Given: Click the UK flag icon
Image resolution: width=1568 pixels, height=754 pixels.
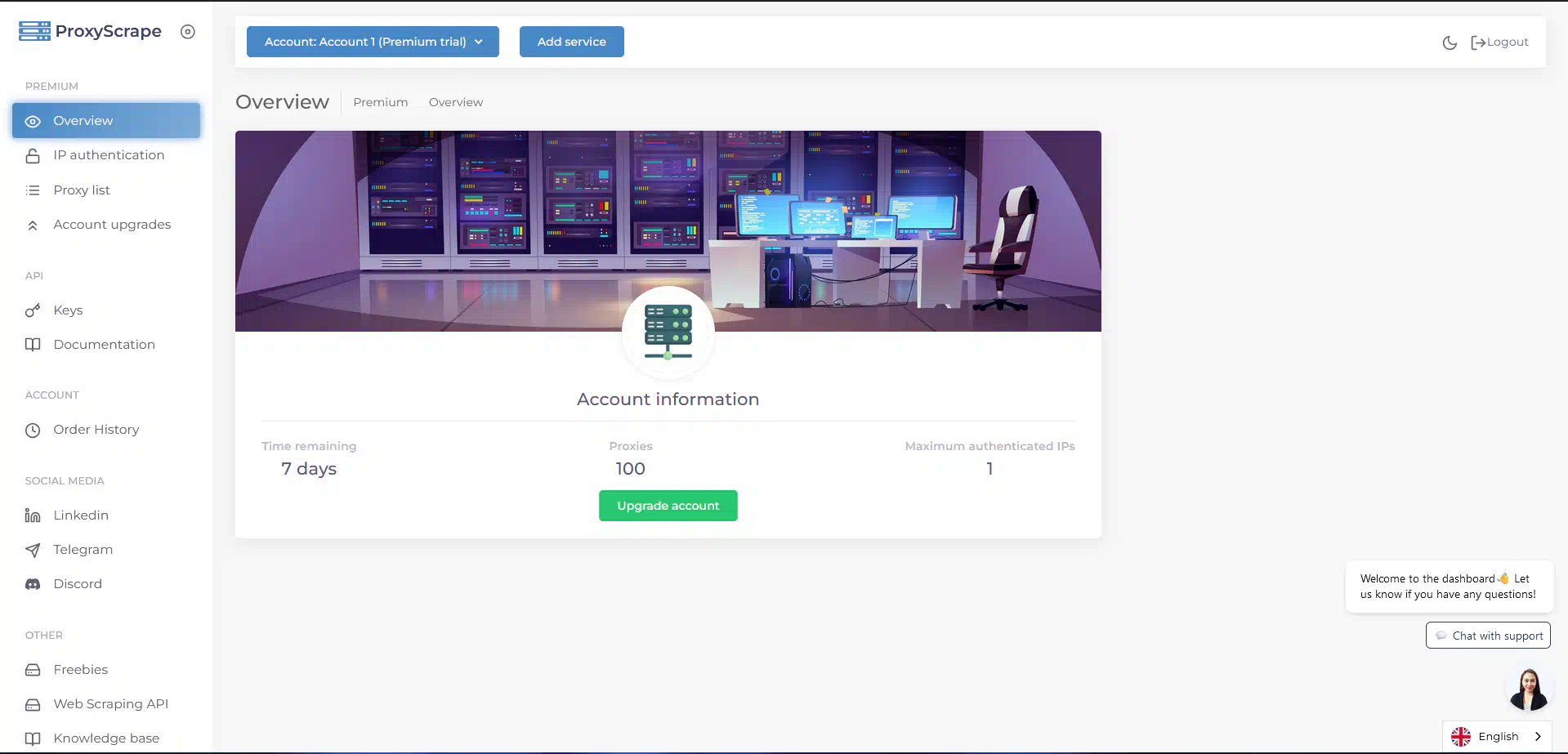Looking at the screenshot, I should 1461,737.
